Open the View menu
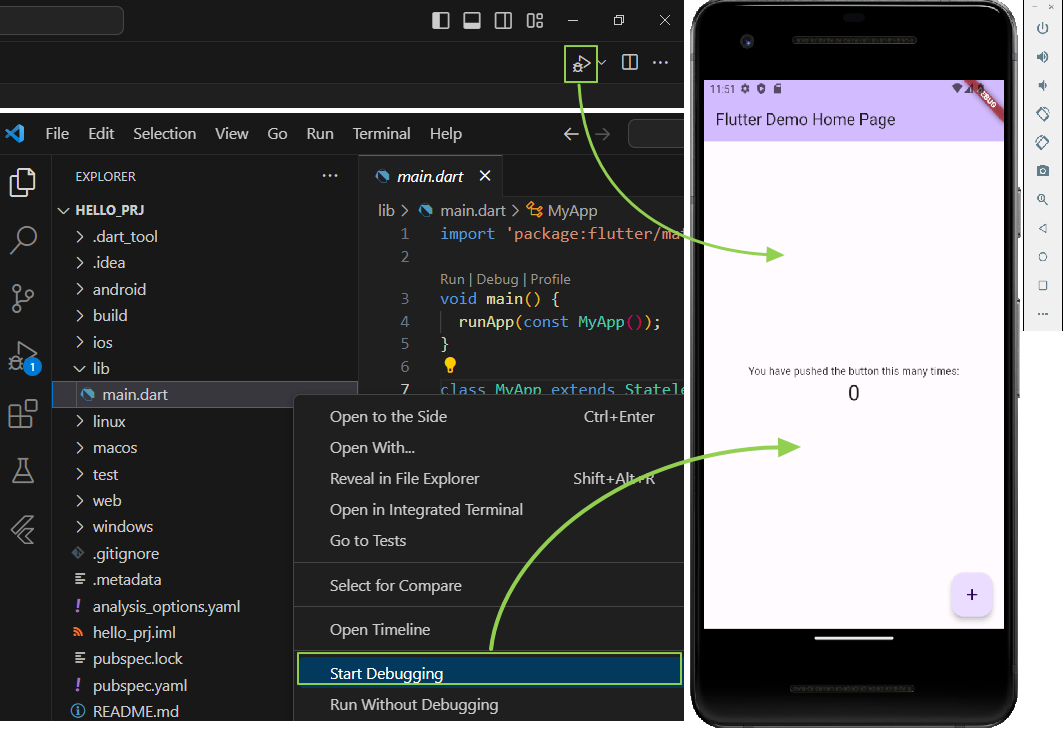Screen dimensions: 1064x729 231,134
